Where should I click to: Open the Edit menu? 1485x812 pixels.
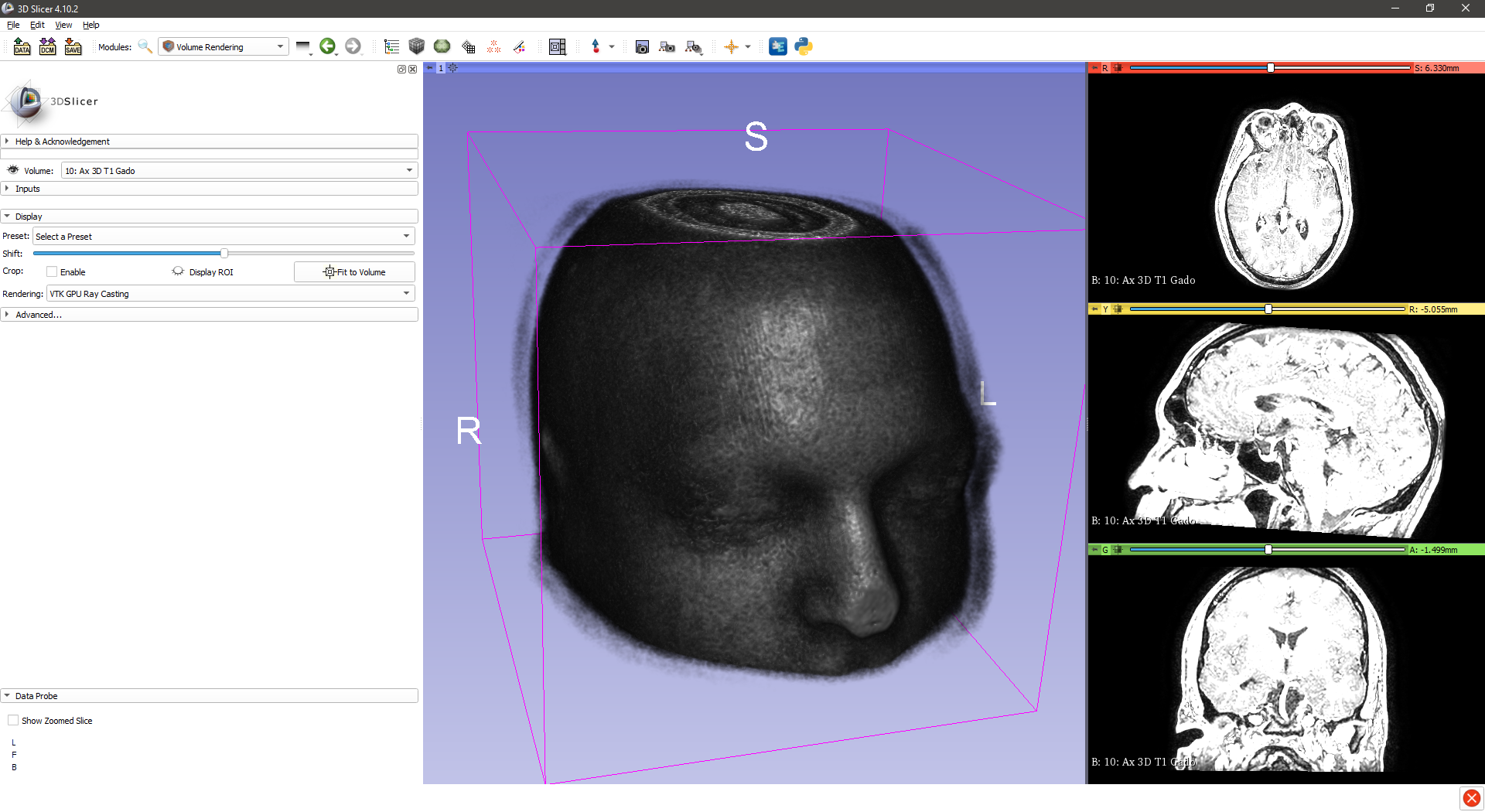37,25
